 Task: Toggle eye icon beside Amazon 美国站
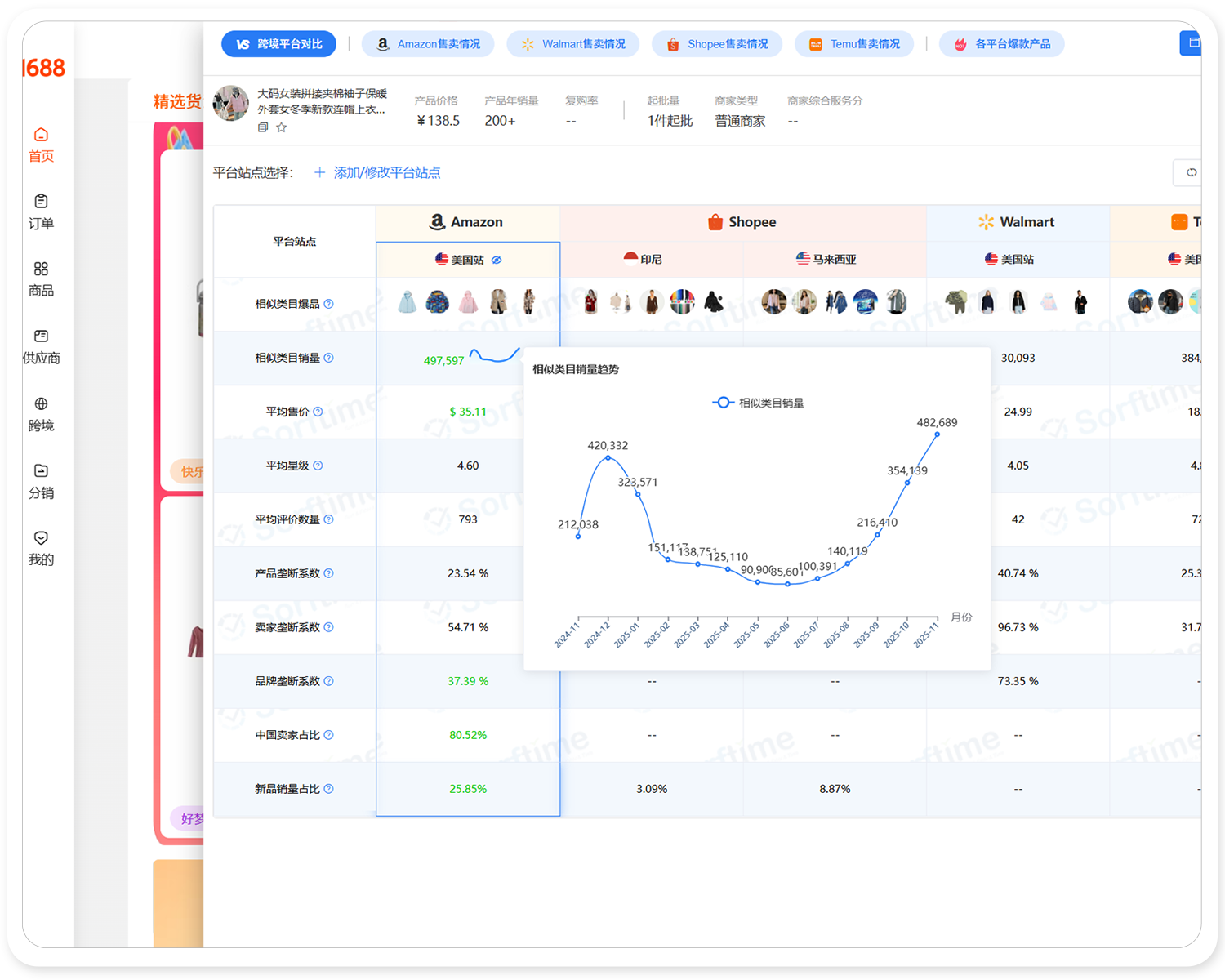(497, 260)
